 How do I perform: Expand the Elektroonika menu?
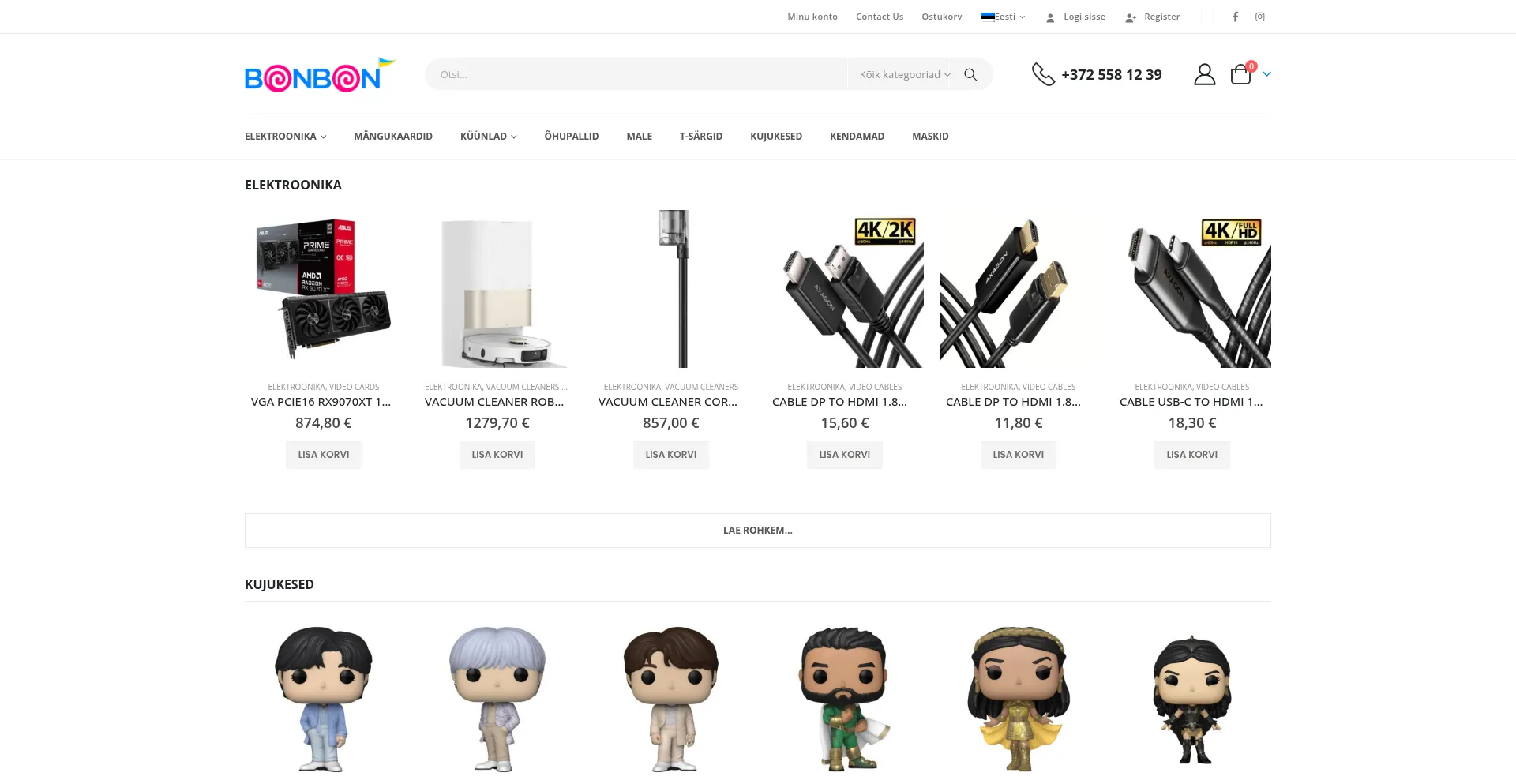click(x=285, y=137)
